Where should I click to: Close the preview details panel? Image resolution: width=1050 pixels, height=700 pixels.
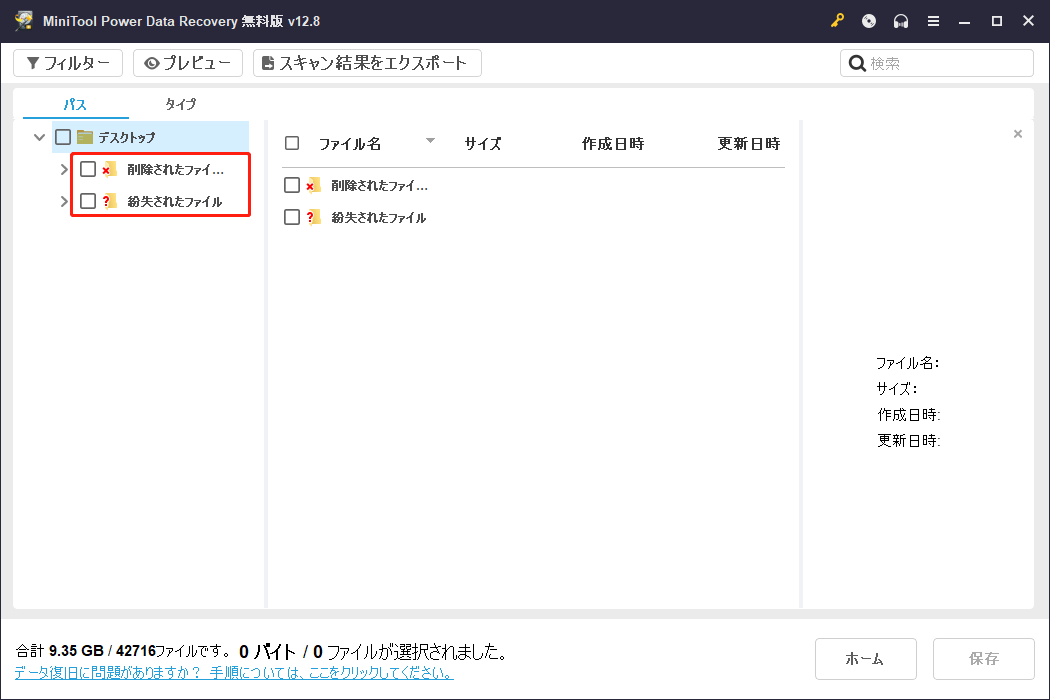pyautogui.click(x=1018, y=134)
